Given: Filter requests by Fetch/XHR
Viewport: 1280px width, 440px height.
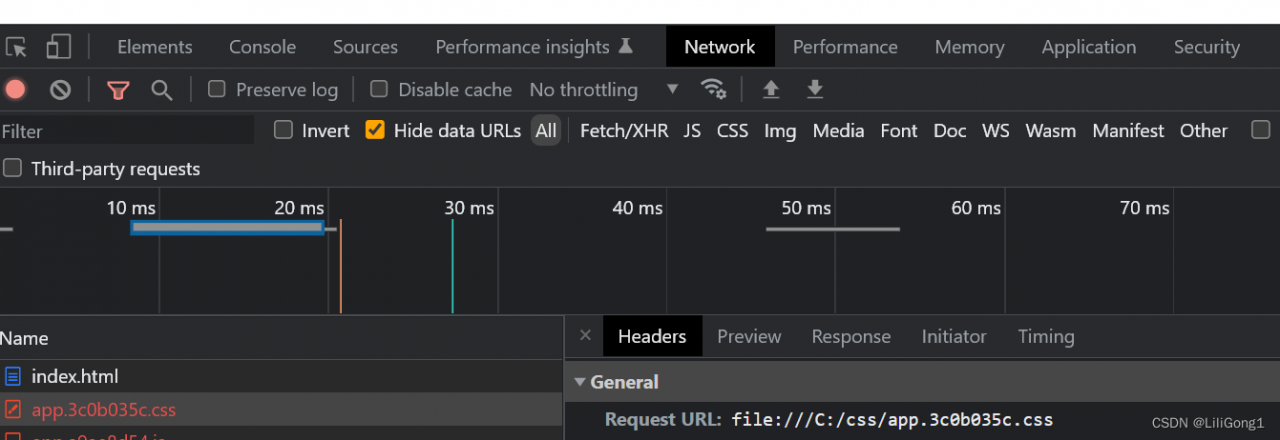Looking at the screenshot, I should coord(624,131).
